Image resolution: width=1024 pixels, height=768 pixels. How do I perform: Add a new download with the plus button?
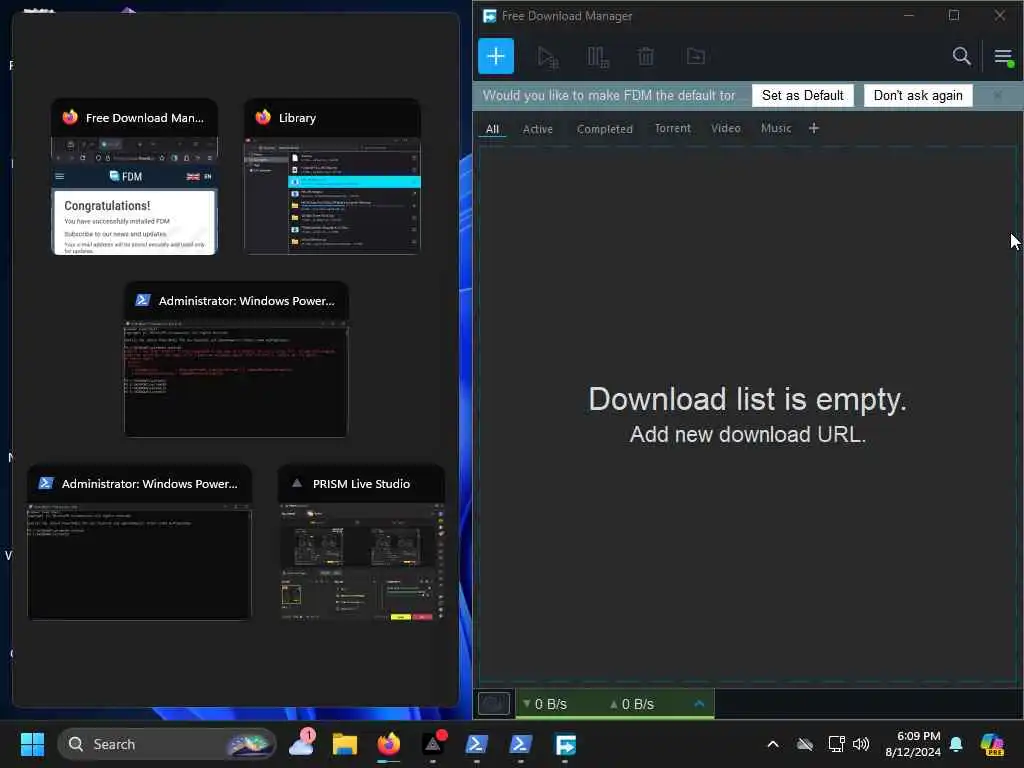[x=496, y=56]
